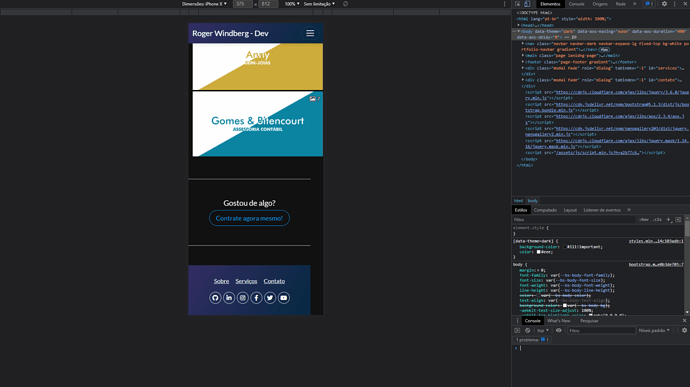Expand the div modal with id servicos

(523, 68)
